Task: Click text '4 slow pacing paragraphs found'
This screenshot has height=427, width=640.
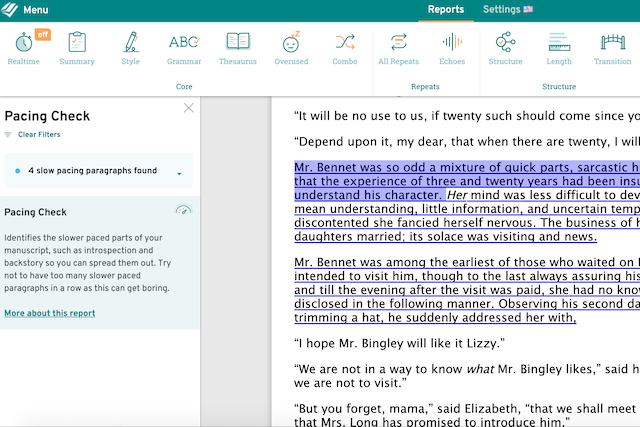Action: (x=93, y=171)
